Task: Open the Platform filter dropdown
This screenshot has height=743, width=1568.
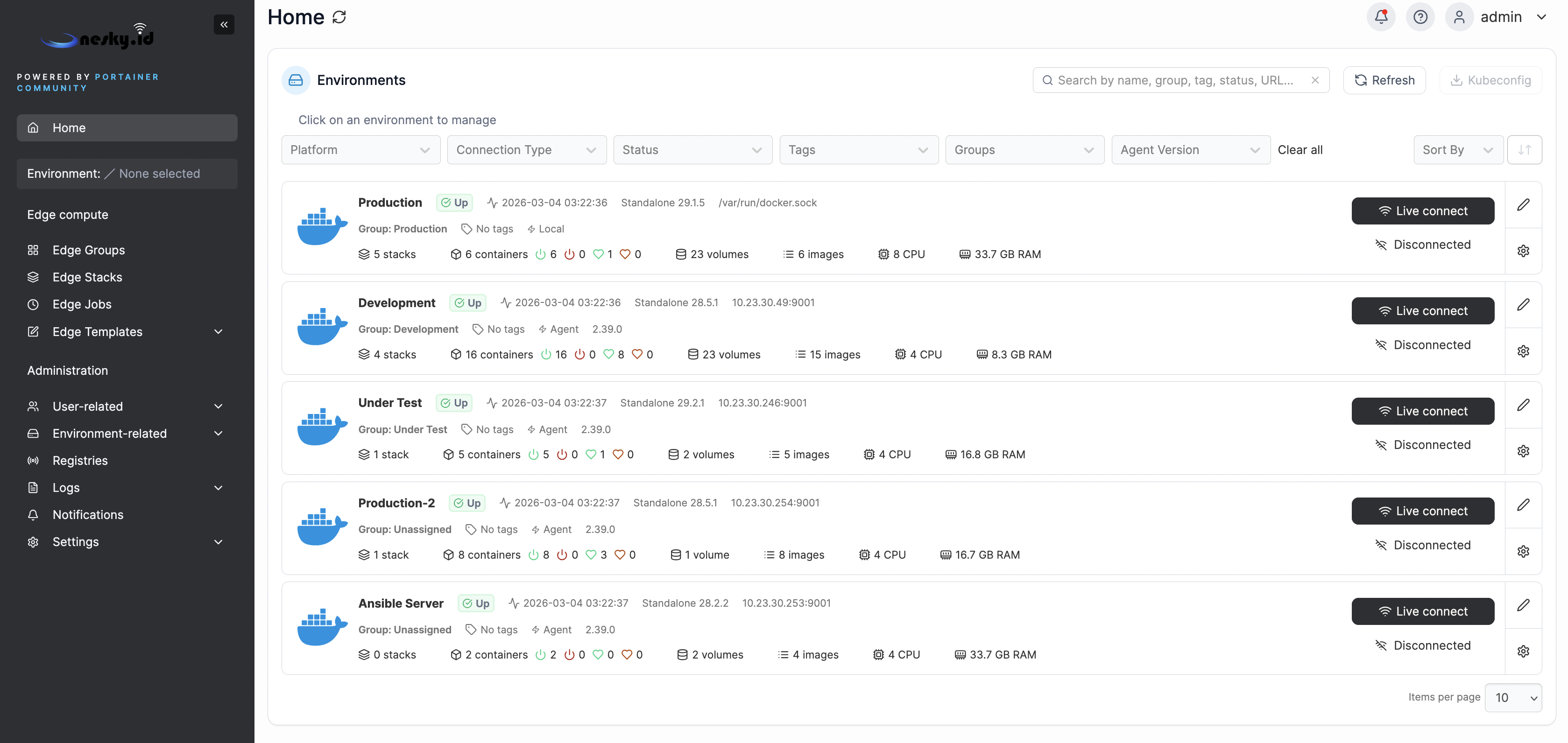Action: point(360,150)
